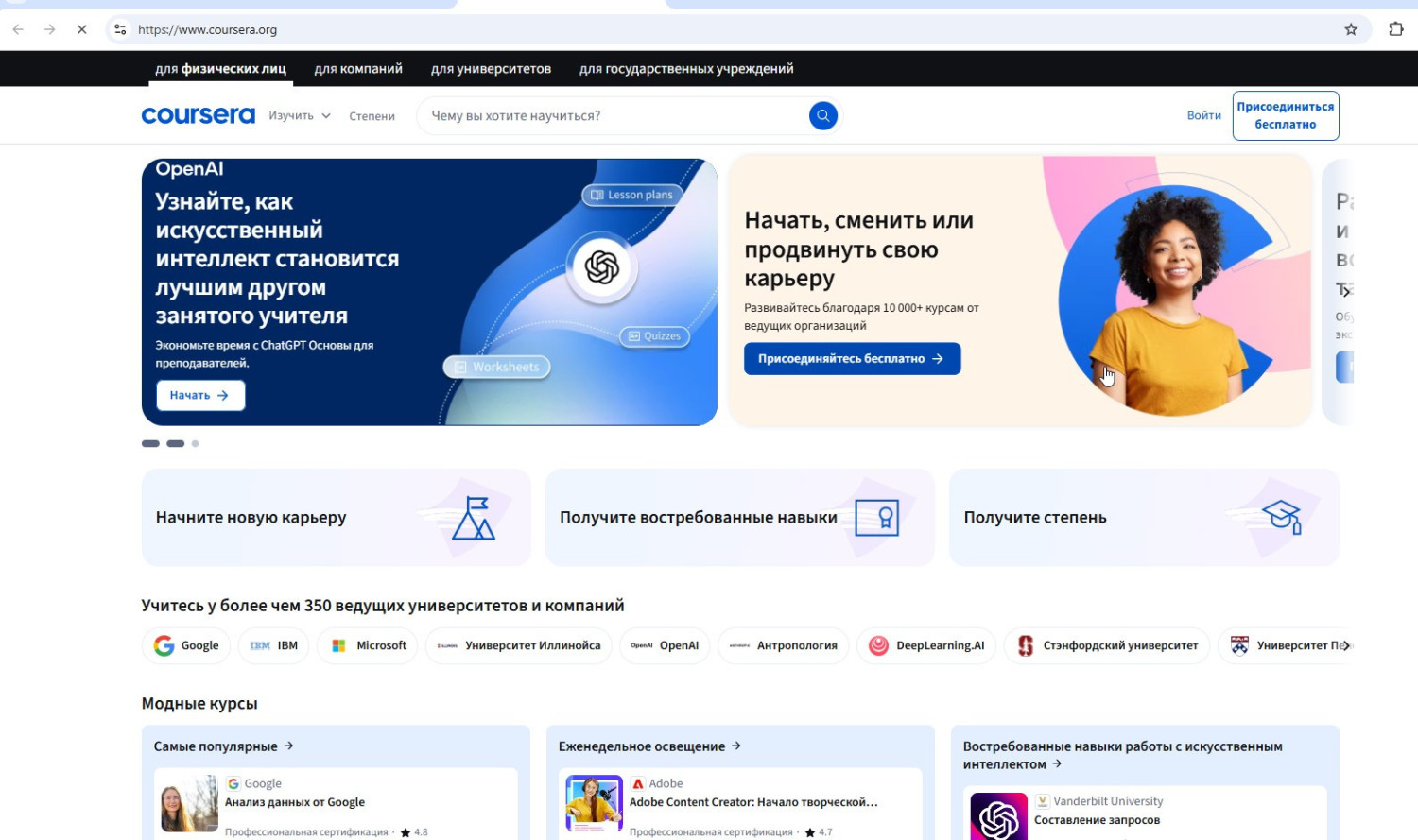Switch to the first carousel slide indicator
1418x840 pixels.
(150, 443)
